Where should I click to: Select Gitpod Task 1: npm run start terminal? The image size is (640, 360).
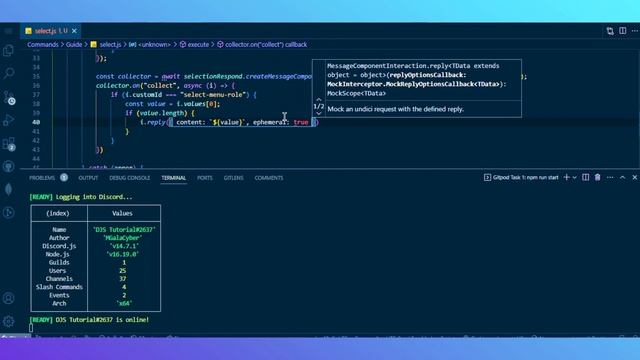(x=521, y=178)
